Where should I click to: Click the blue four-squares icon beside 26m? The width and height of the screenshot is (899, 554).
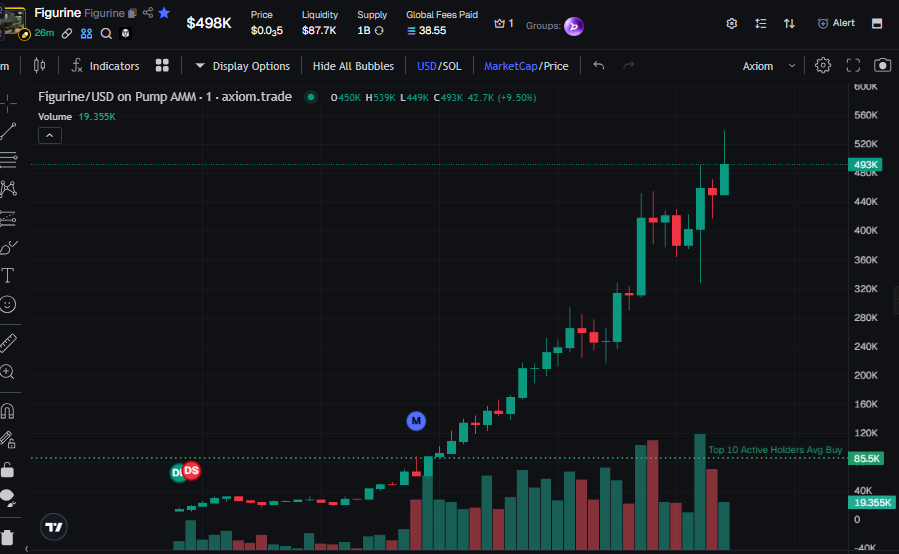click(87, 33)
